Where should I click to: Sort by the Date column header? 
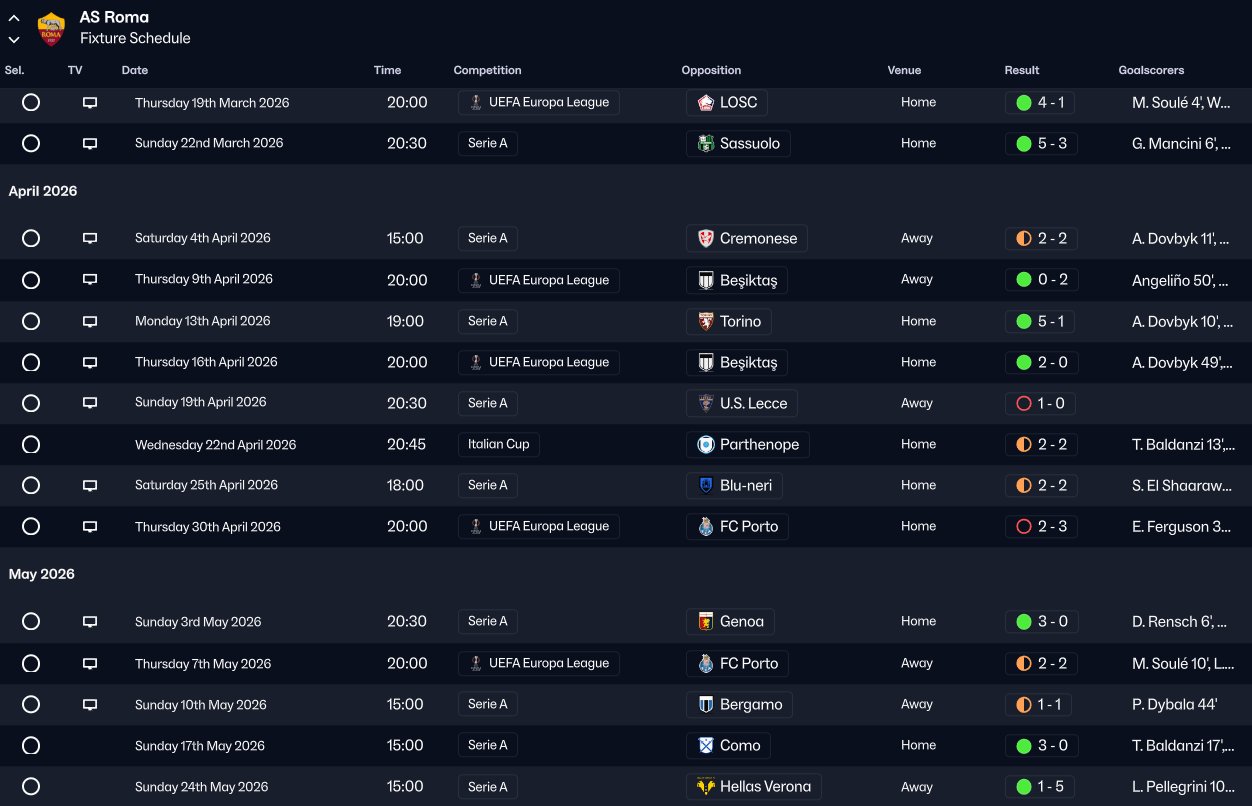coord(135,70)
